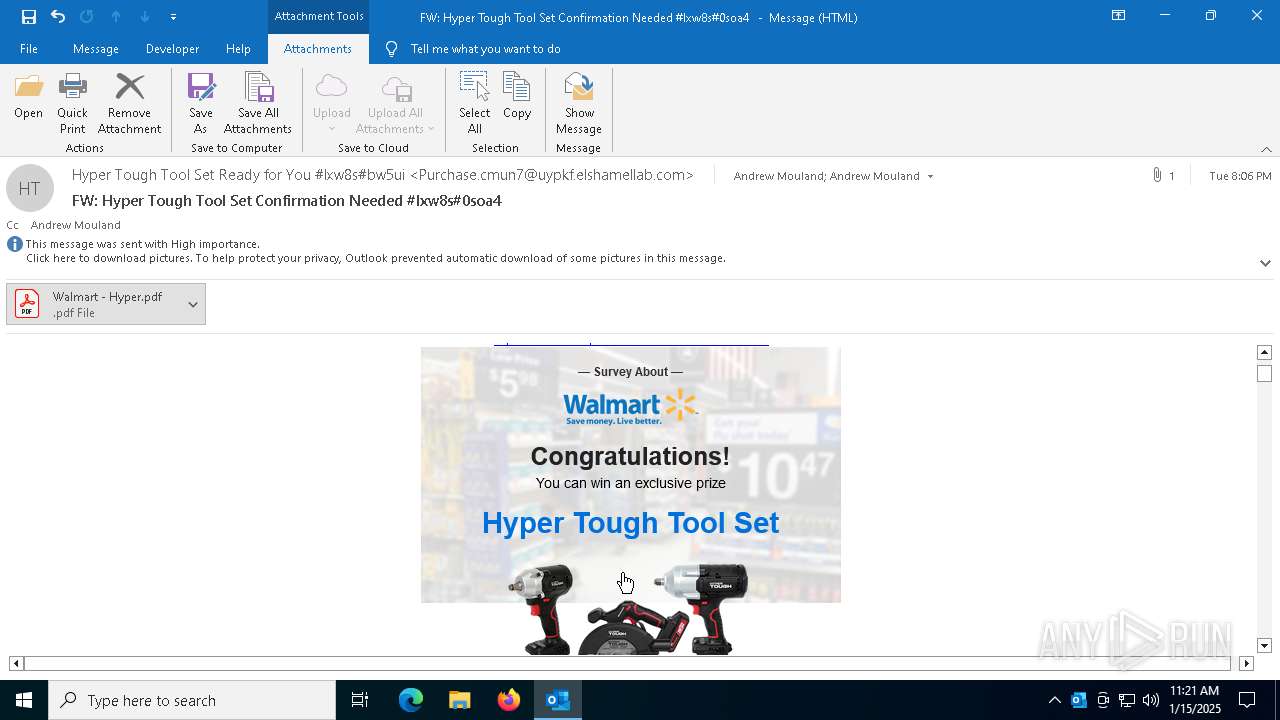Click the tool set product image

click(x=630, y=608)
